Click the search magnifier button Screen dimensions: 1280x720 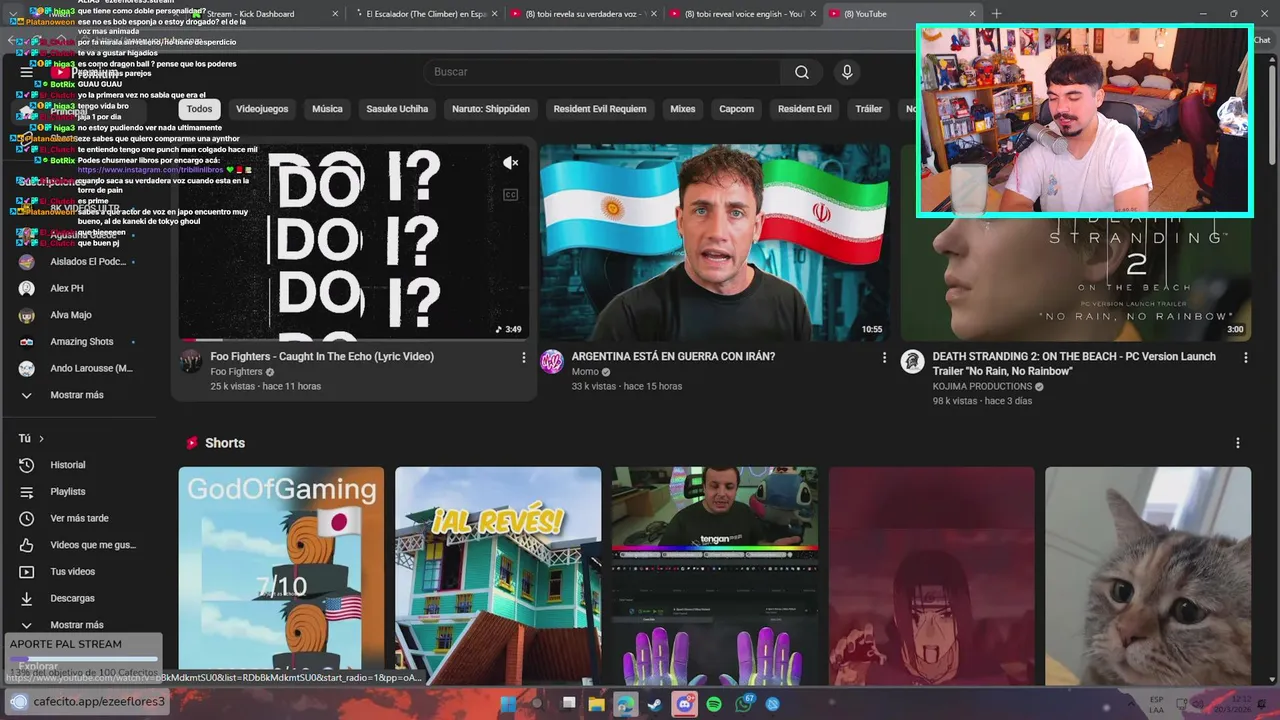(801, 72)
